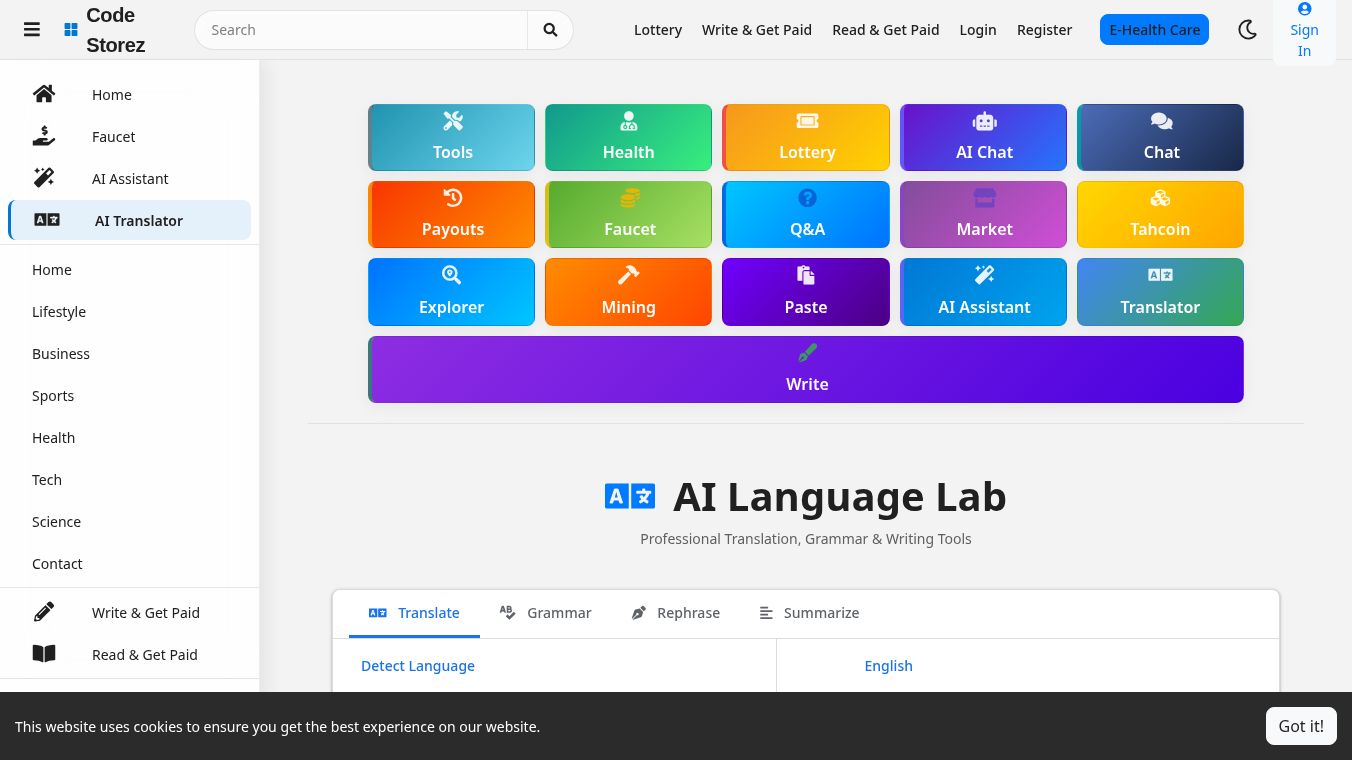Click the Register link

pyautogui.click(x=1044, y=30)
